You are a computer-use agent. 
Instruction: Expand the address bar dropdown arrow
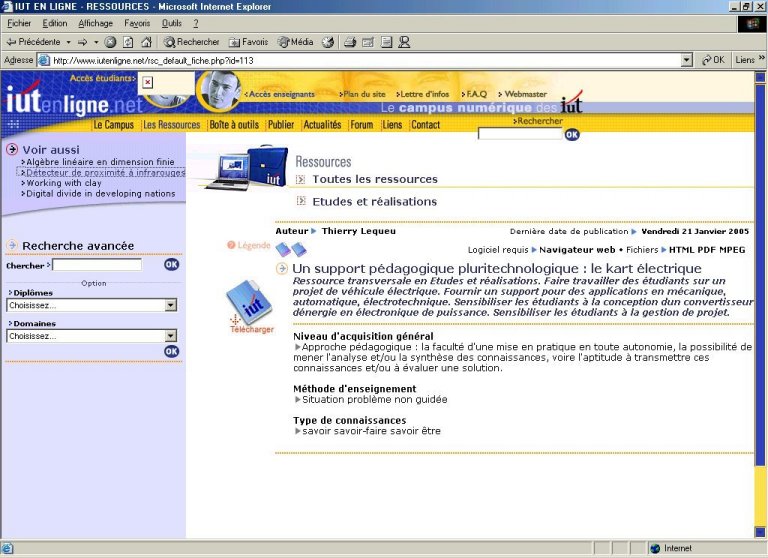[687, 61]
